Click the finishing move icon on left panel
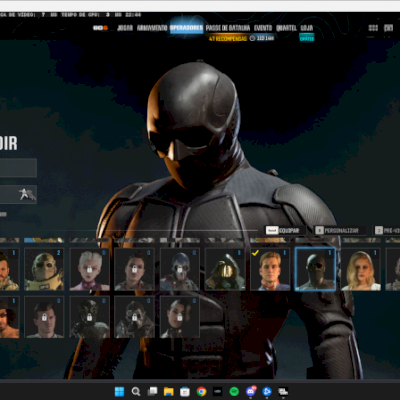This screenshot has height=400, width=400. pos(27,194)
